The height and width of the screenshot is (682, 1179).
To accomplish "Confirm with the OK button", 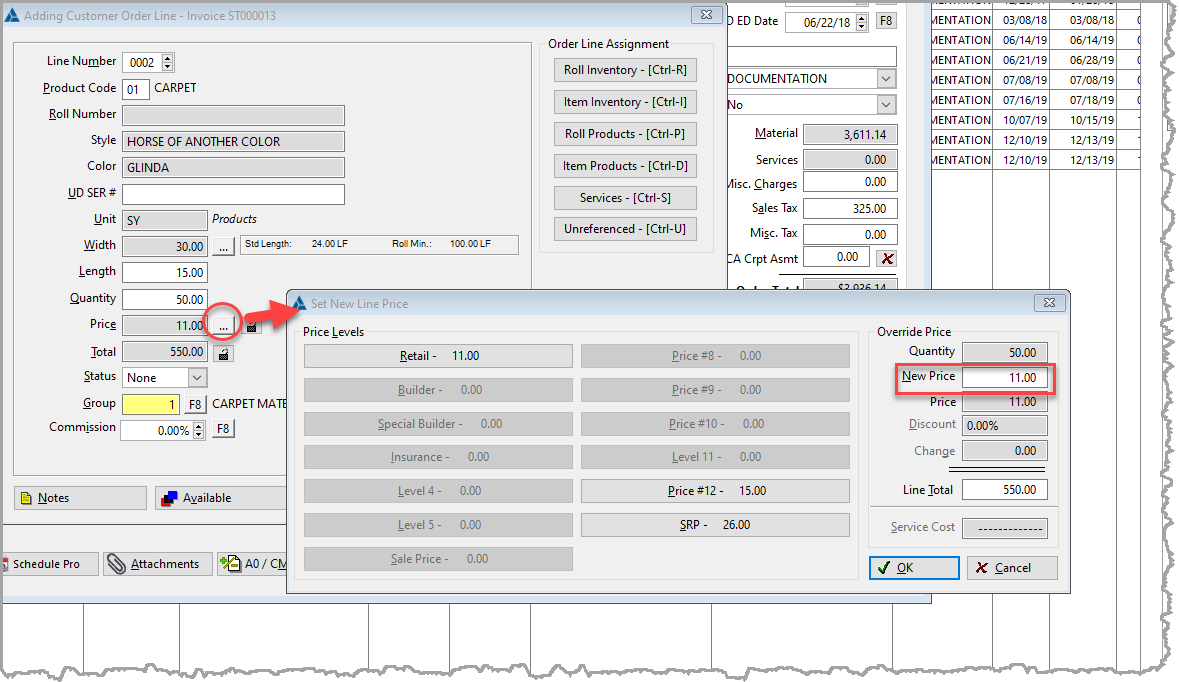I will pos(914,568).
